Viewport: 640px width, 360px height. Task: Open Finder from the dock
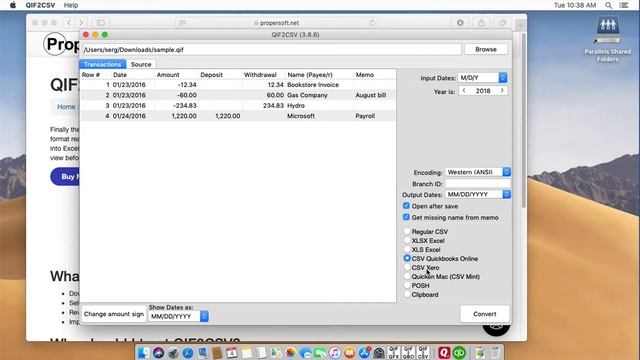click(143, 353)
